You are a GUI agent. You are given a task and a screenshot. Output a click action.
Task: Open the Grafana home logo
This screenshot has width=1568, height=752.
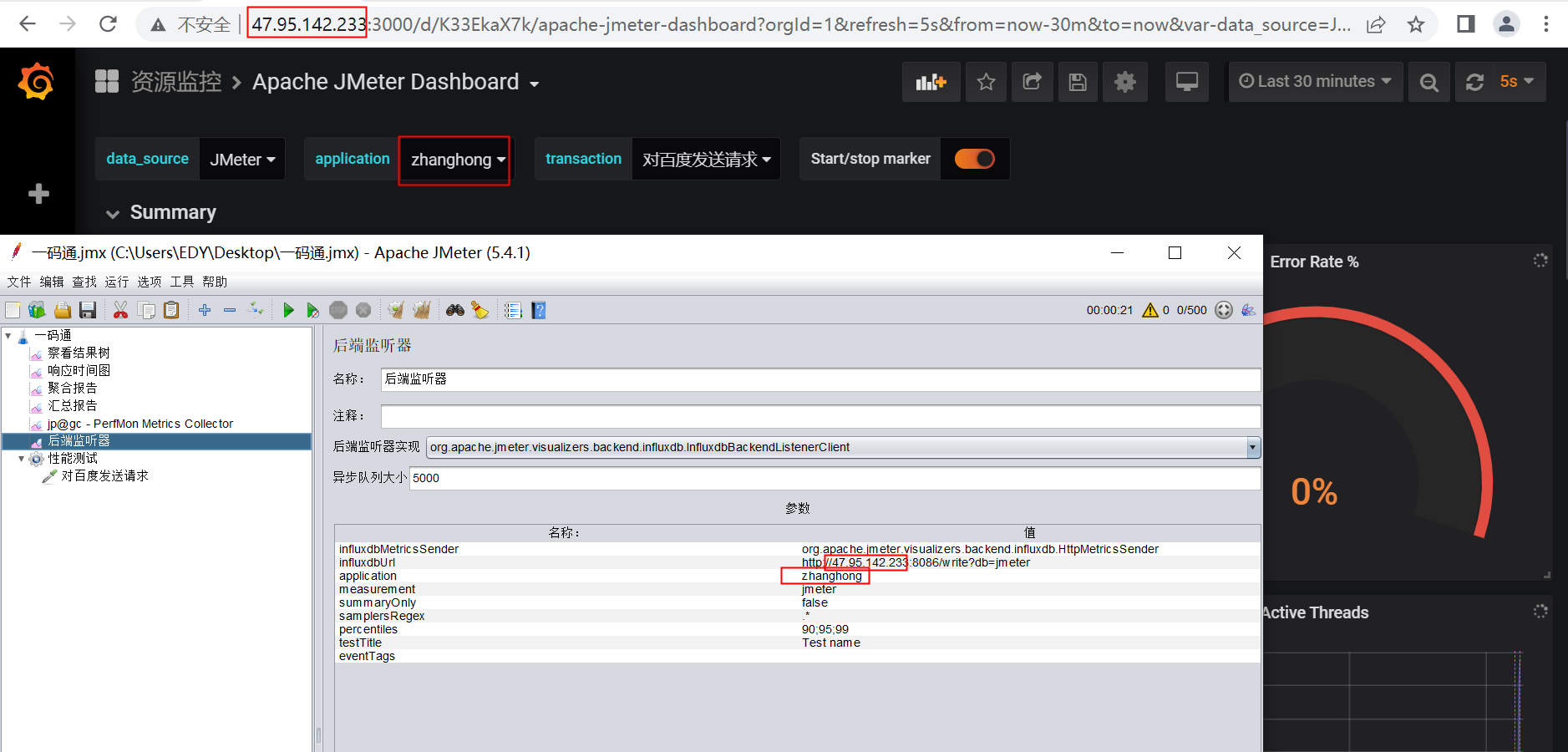37,83
